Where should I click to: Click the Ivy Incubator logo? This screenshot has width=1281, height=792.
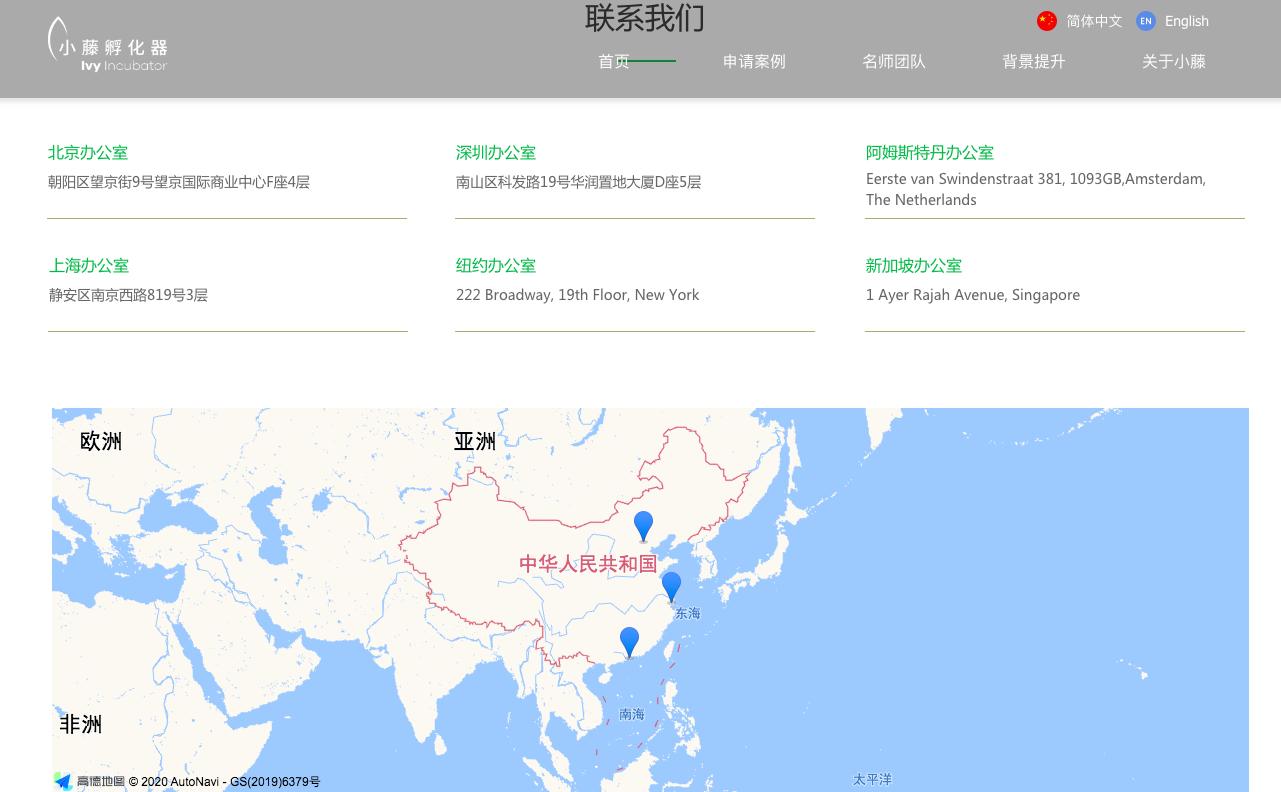(x=107, y=44)
